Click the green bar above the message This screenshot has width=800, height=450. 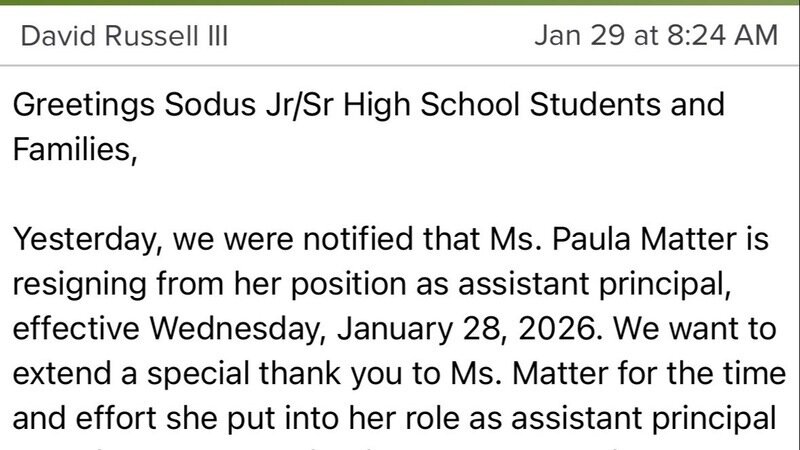coord(400,3)
